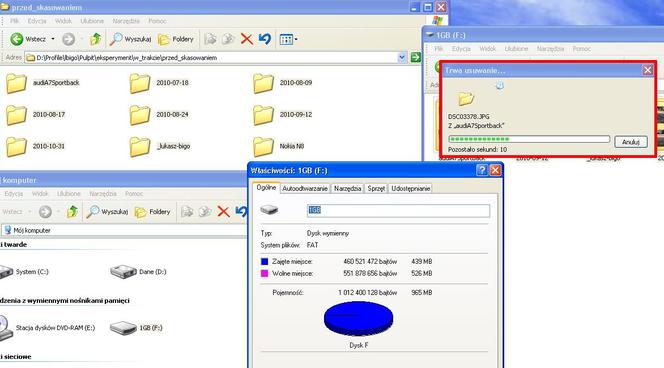The width and height of the screenshot is (664, 368).
Task: Expand the address bar dropdown arrow
Action: click(x=402, y=57)
